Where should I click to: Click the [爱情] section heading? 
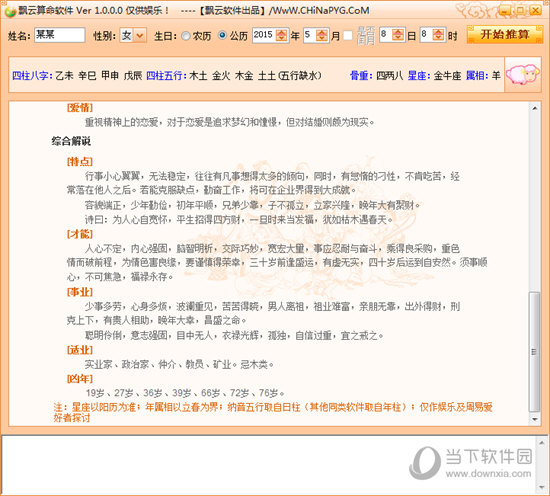click(80, 108)
